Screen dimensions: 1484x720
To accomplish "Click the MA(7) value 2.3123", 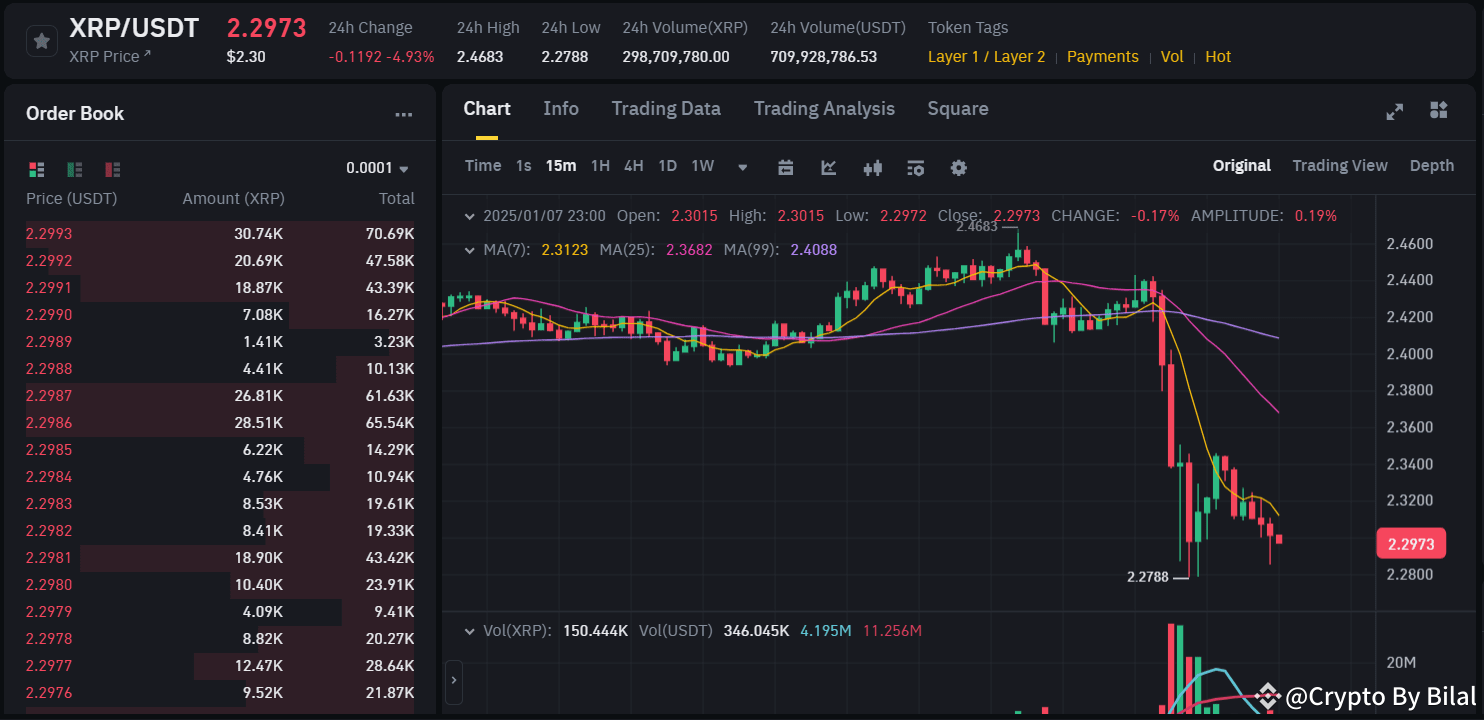I will point(564,250).
